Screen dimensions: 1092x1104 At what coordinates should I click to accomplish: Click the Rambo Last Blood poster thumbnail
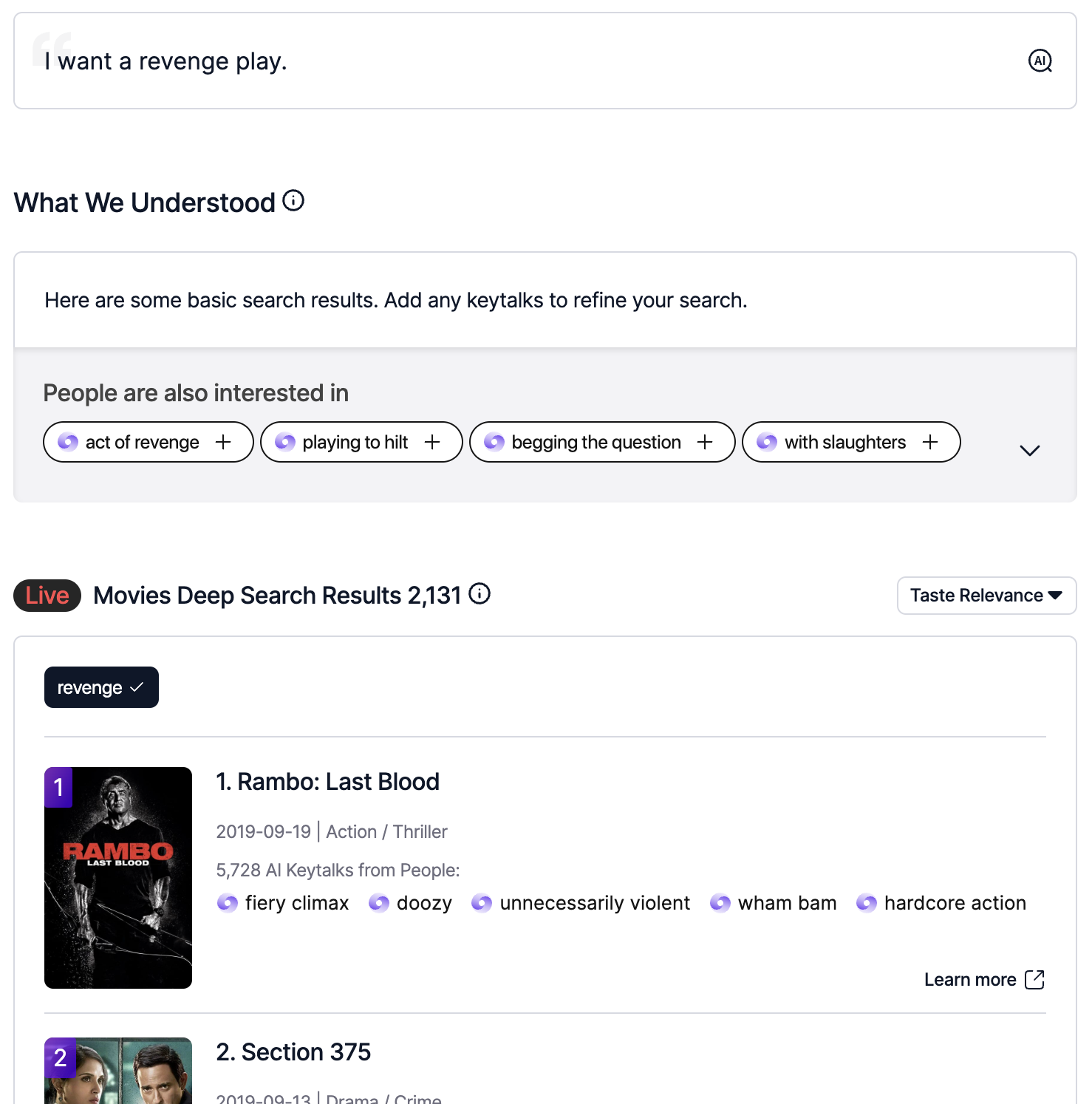coord(118,878)
